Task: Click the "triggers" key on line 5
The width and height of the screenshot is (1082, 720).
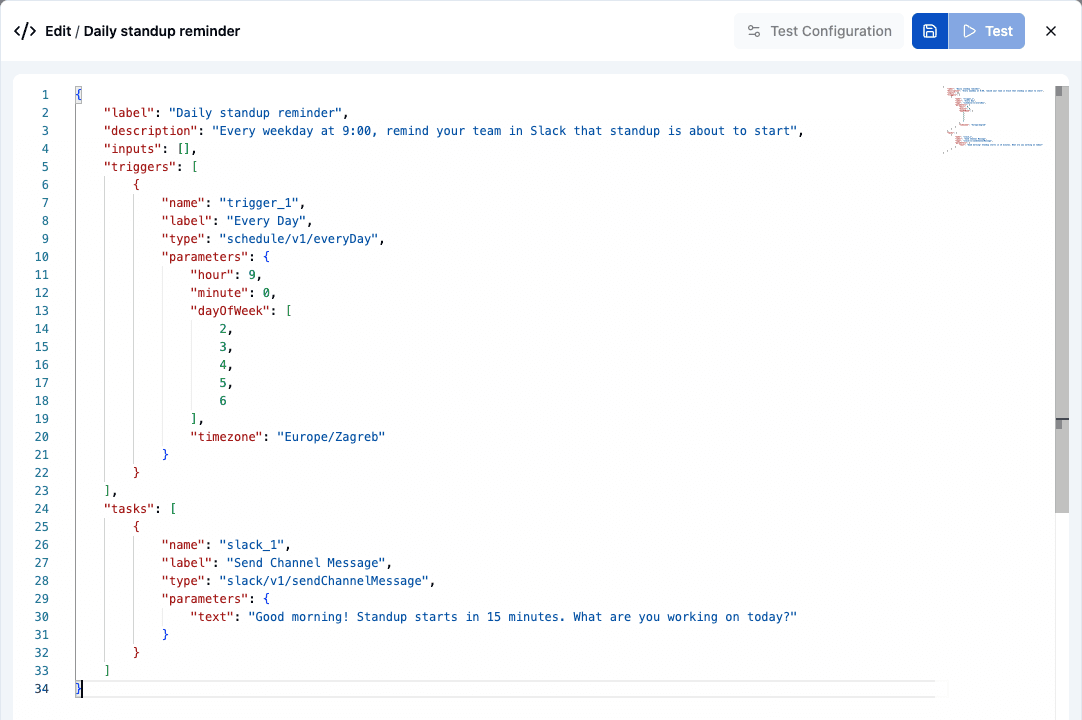Action: 140,166
